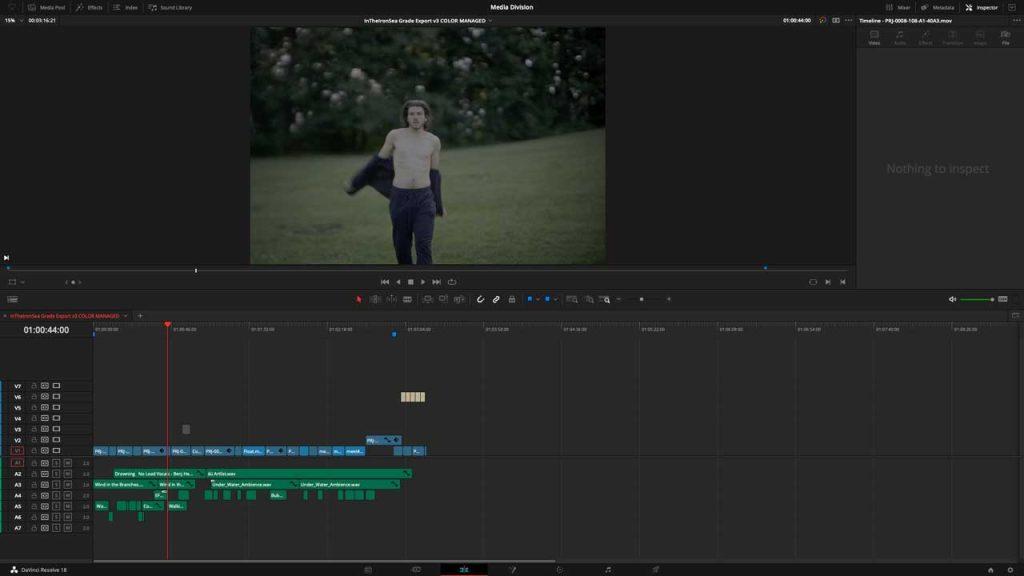Stop playback in the viewer
1024x576 pixels.
tap(411, 282)
